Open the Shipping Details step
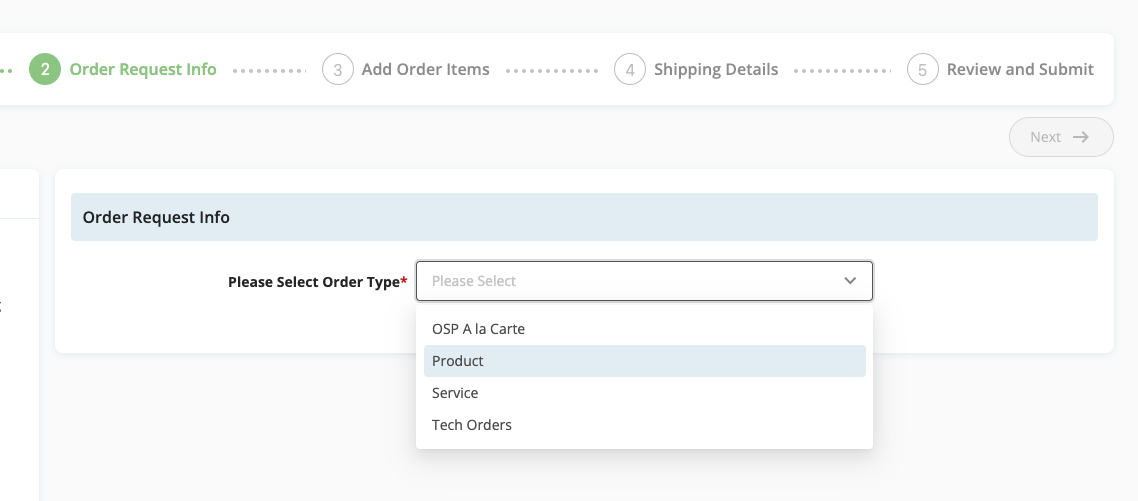 [x=697, y=70]
